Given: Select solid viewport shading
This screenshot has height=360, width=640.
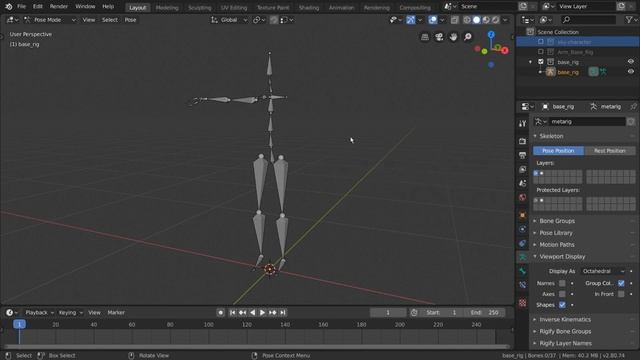Looking at the screenshot, I should coord(476,20).
